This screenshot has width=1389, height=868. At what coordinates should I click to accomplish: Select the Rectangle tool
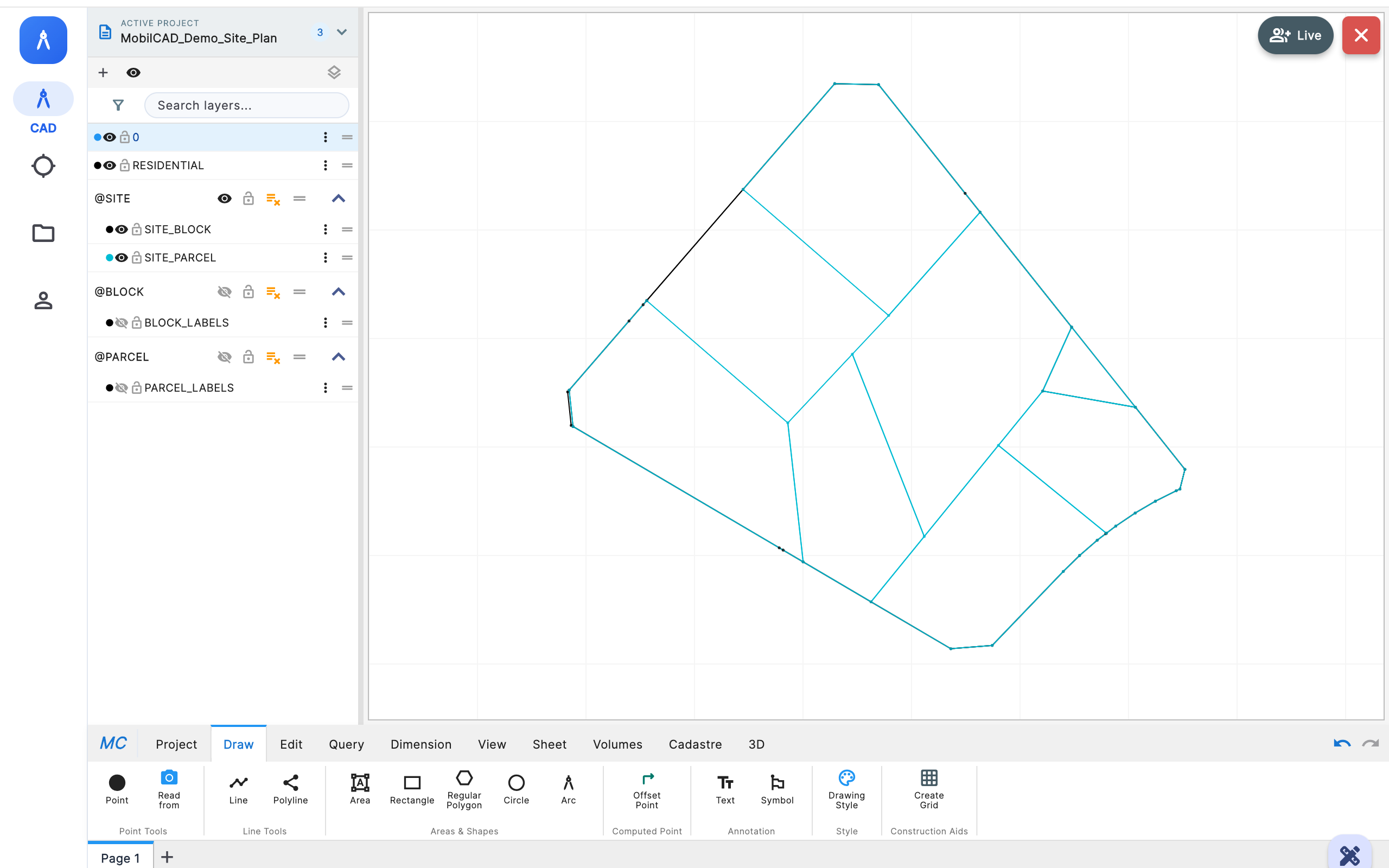pos(412,789)
